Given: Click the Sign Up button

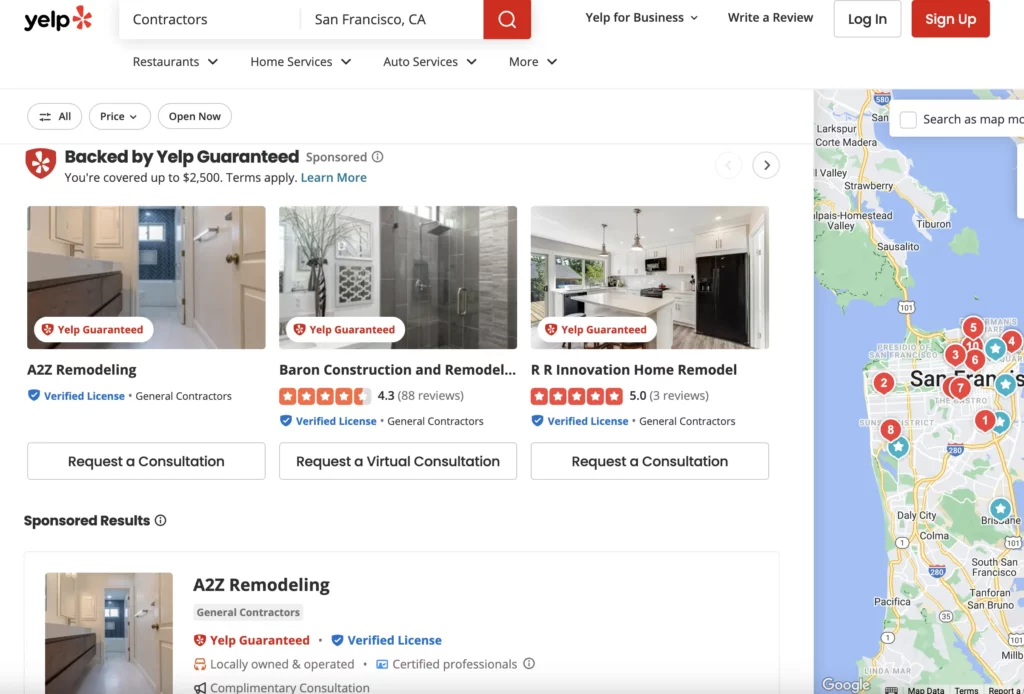Looking at the screenshot, I should pyautogui.click(x=950, y=19).
